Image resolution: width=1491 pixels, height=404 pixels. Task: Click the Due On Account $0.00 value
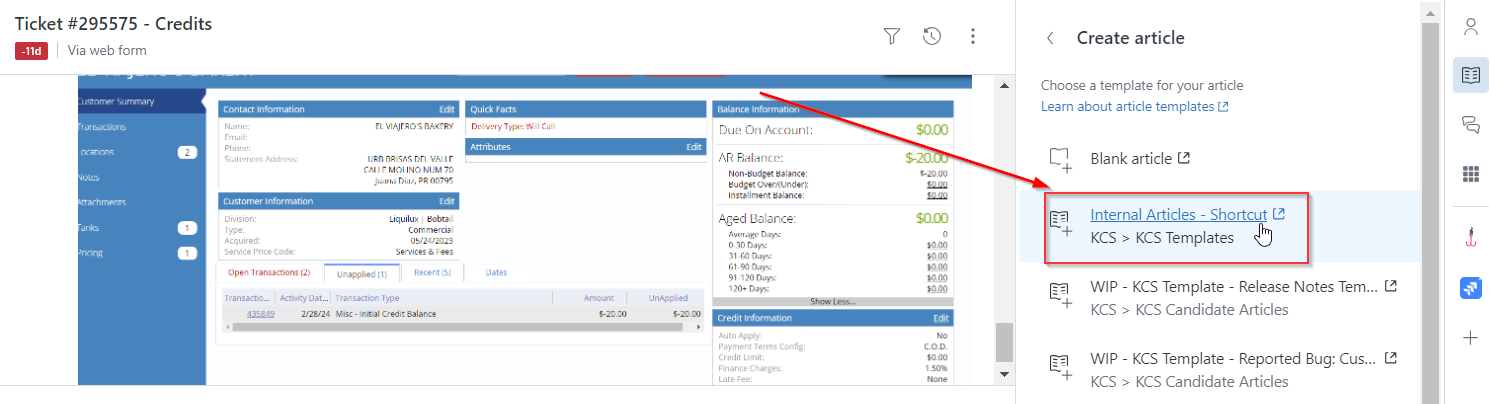pos(932,130)
